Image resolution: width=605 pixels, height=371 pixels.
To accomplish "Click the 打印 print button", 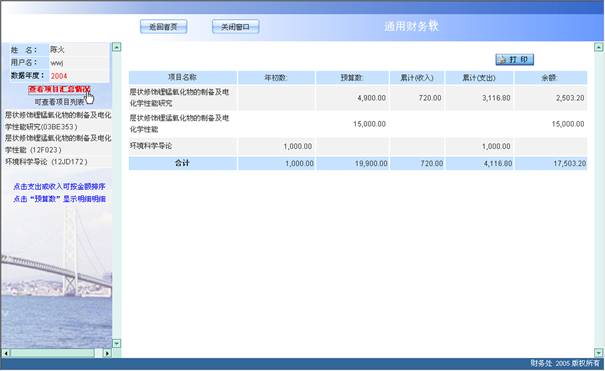I will (514, 59).
